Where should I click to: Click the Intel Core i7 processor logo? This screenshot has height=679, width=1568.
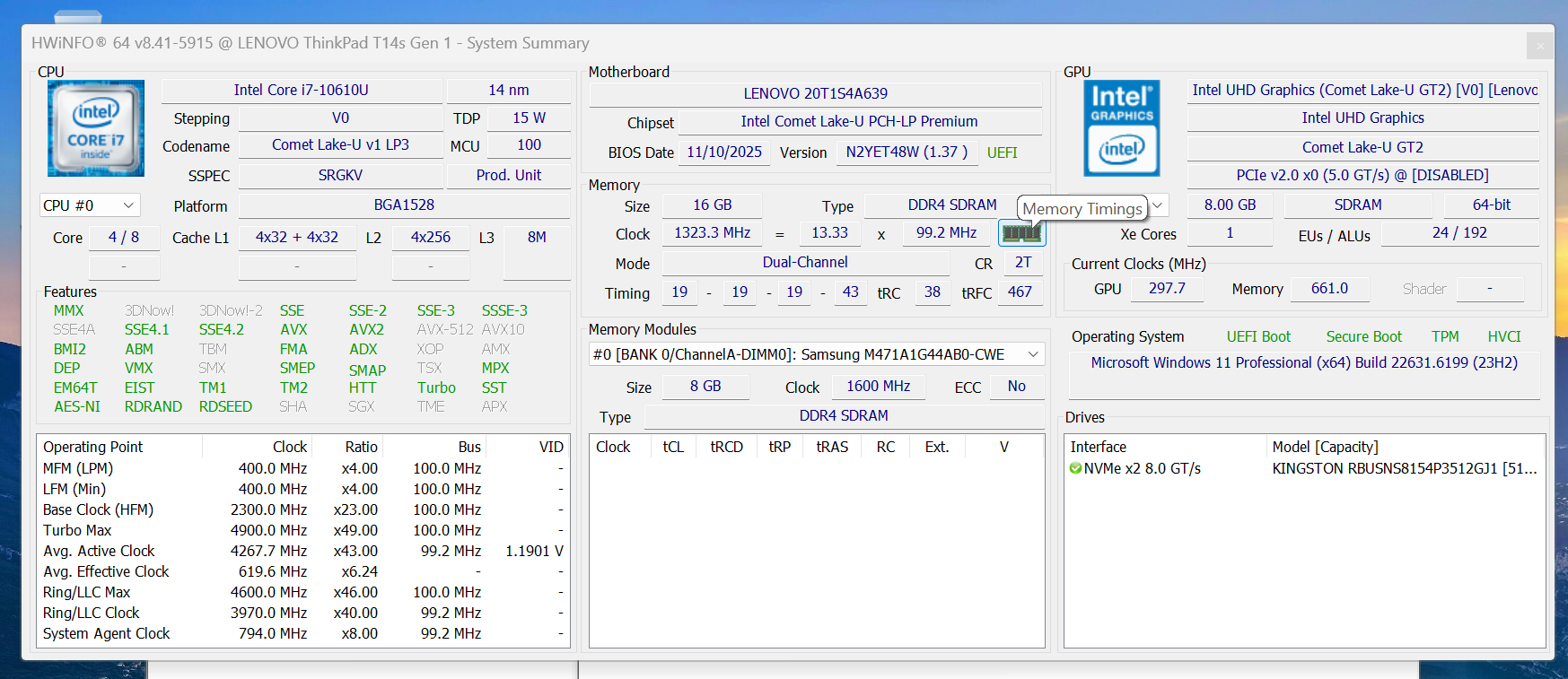[95, 127]
